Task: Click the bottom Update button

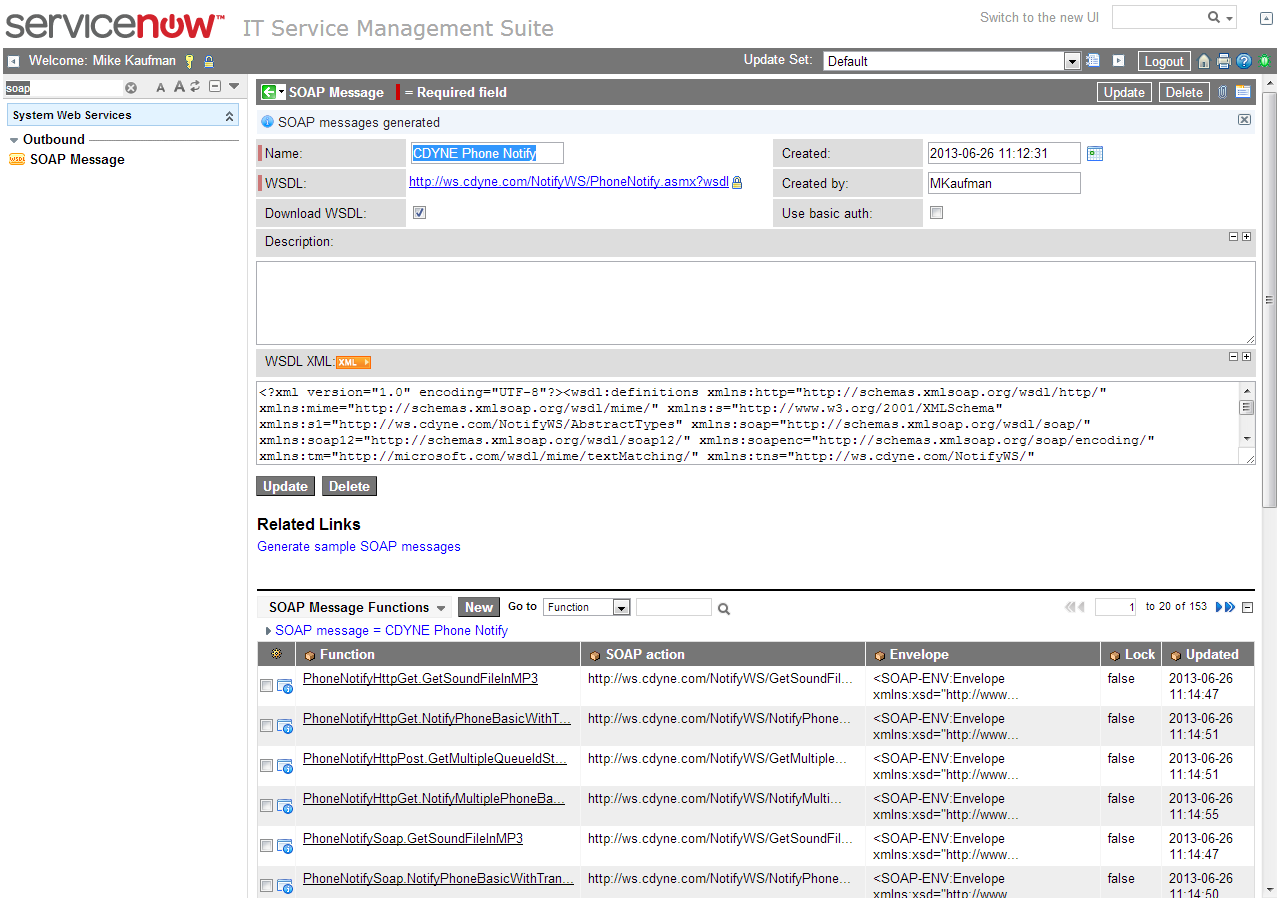Action: click(x=285, y=486)
